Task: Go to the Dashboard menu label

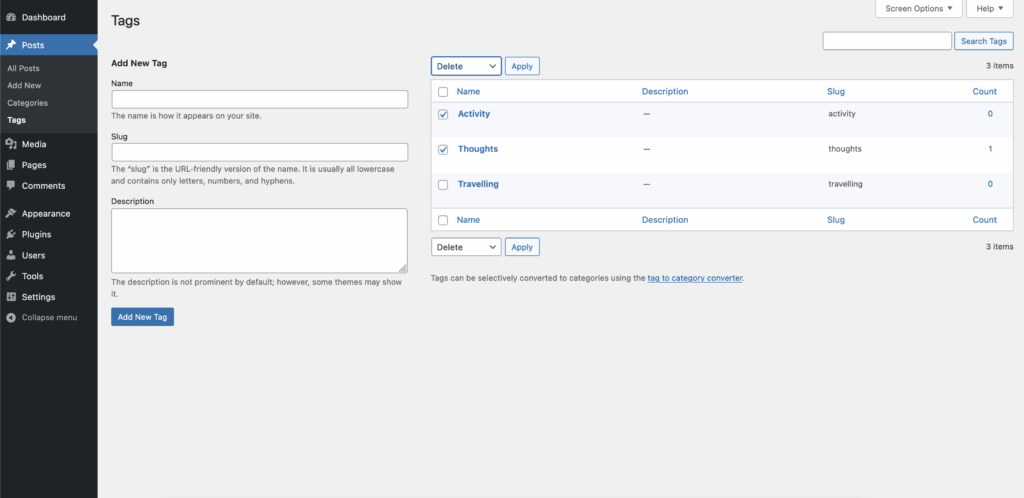Action: (44, 17)
